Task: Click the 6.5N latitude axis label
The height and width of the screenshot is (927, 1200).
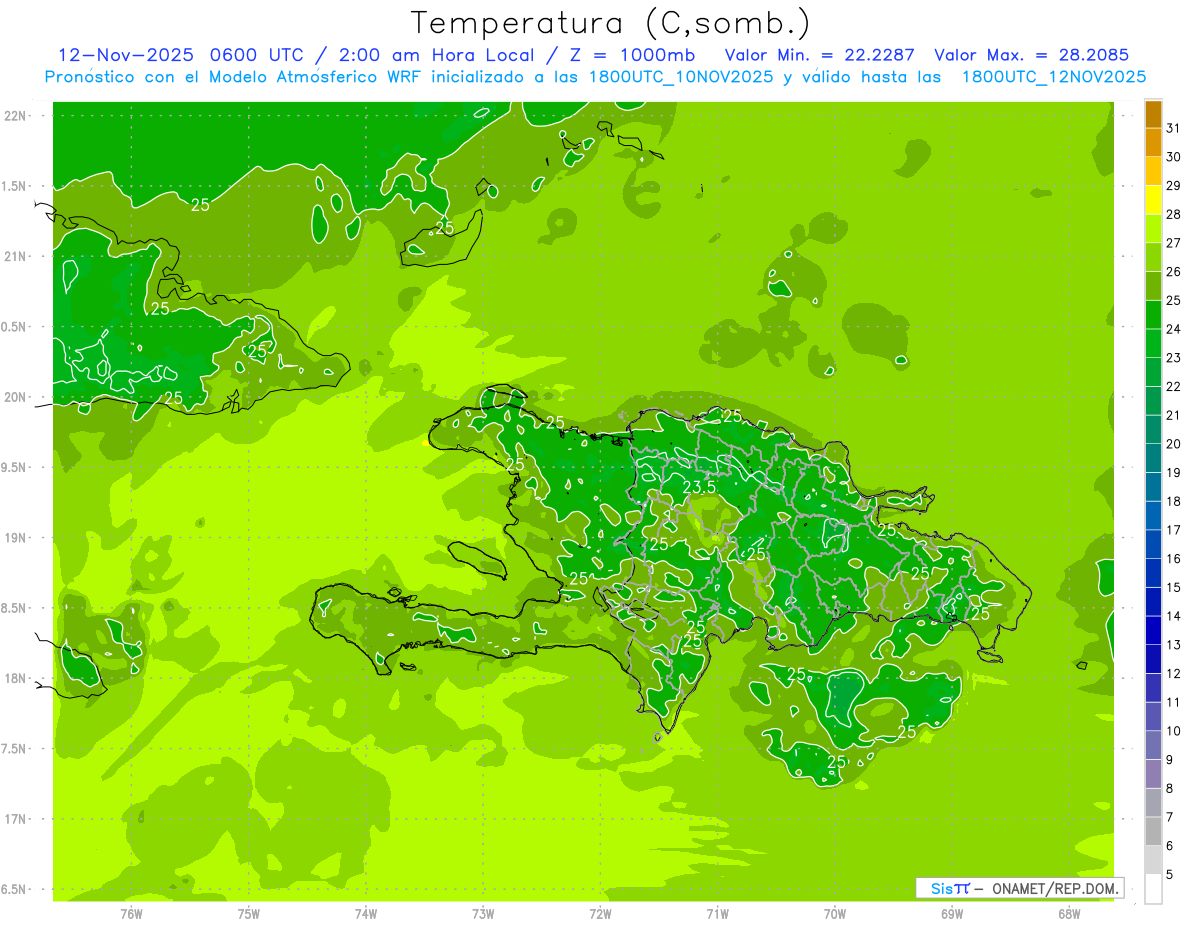Action: 14,889
